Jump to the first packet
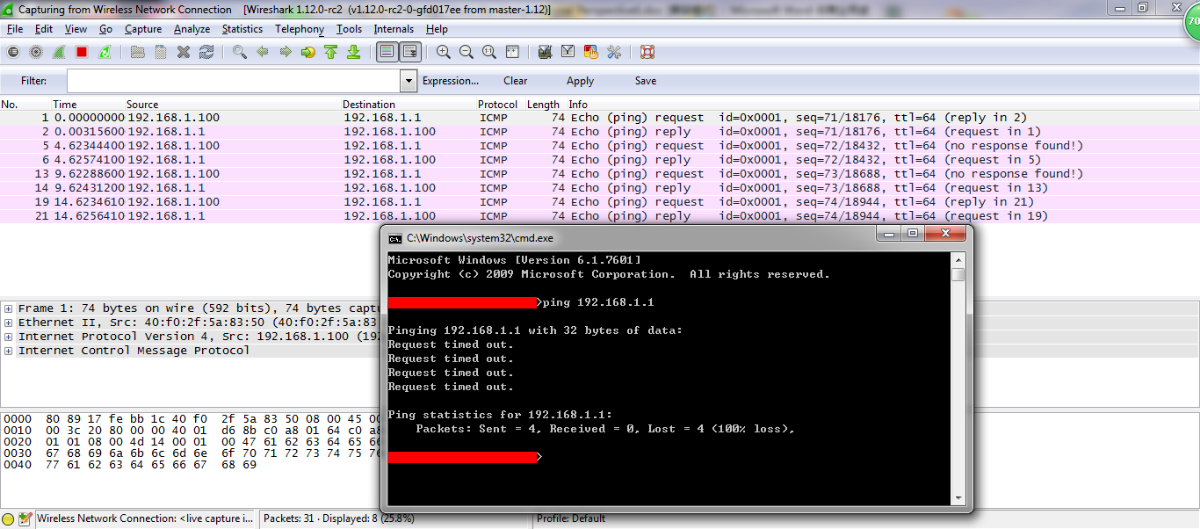This screenshot has height=529, width=1200. (x=330, y=51)
